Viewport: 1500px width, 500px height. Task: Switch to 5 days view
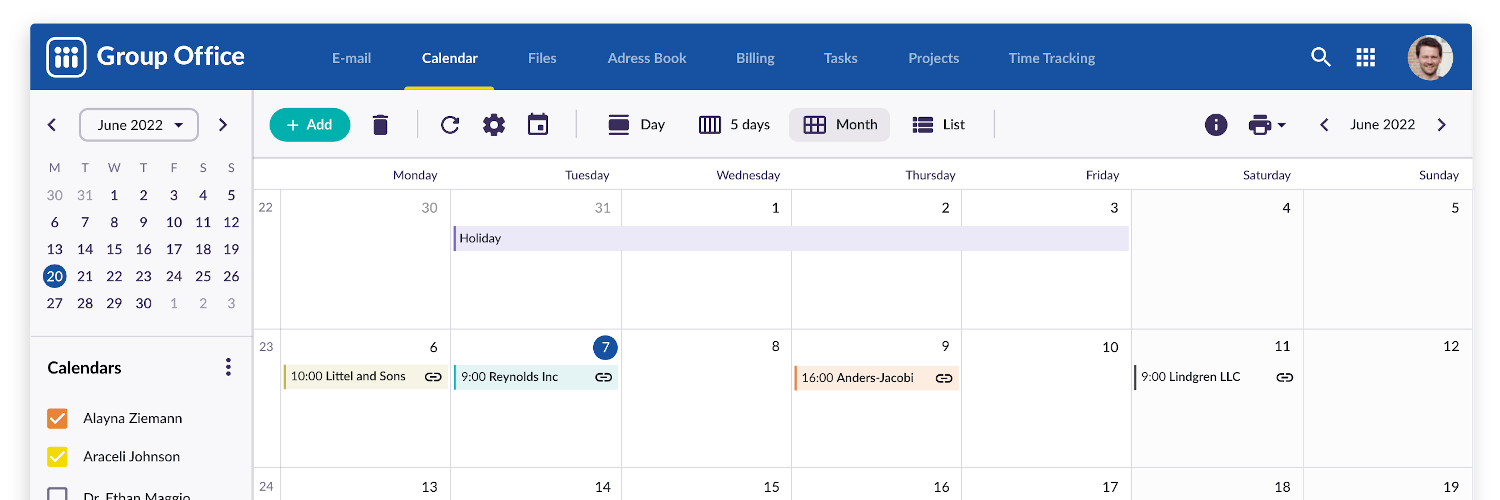(734, 125)
